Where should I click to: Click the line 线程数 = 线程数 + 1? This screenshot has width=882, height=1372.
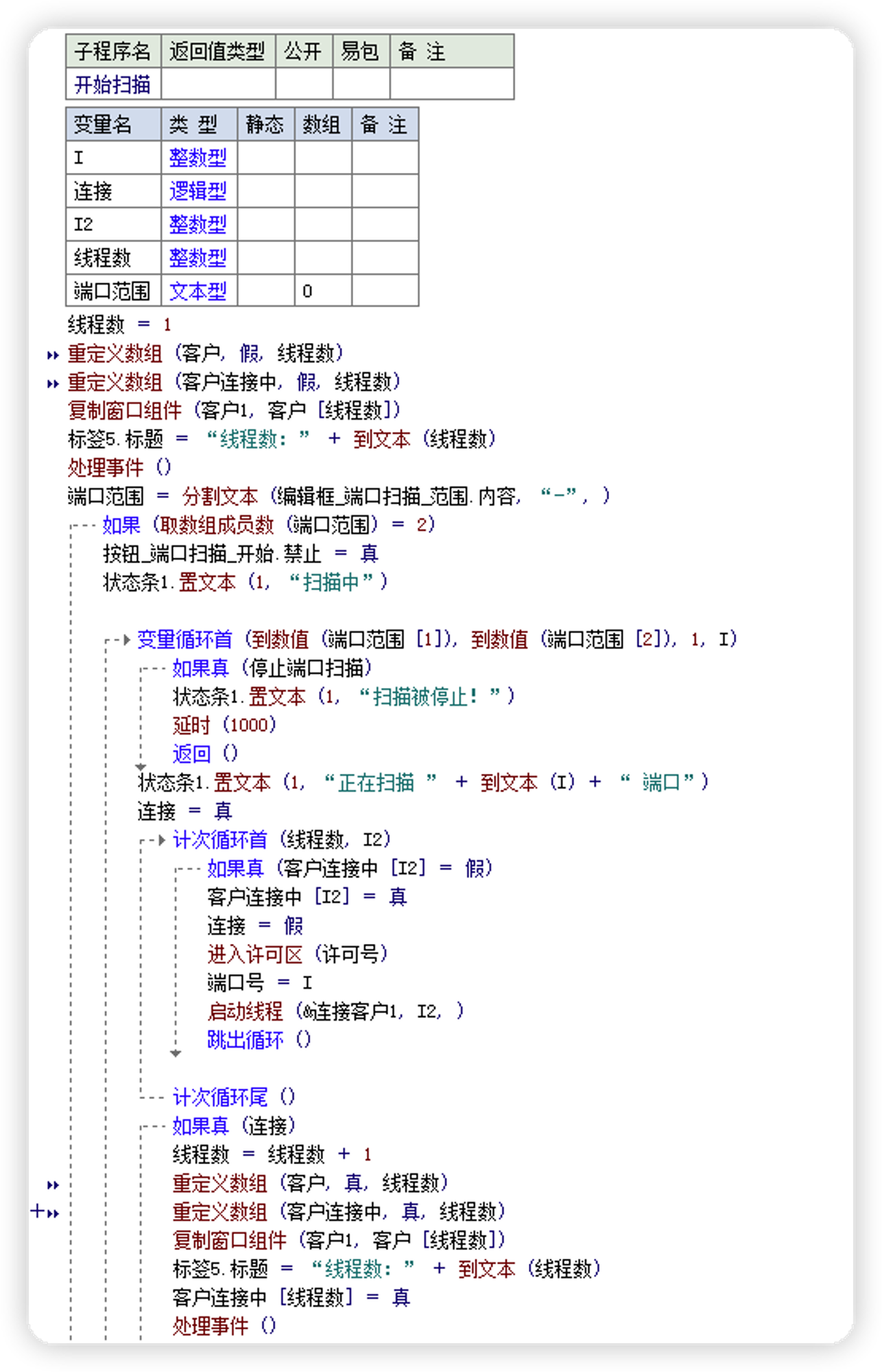pos(272,1154)
